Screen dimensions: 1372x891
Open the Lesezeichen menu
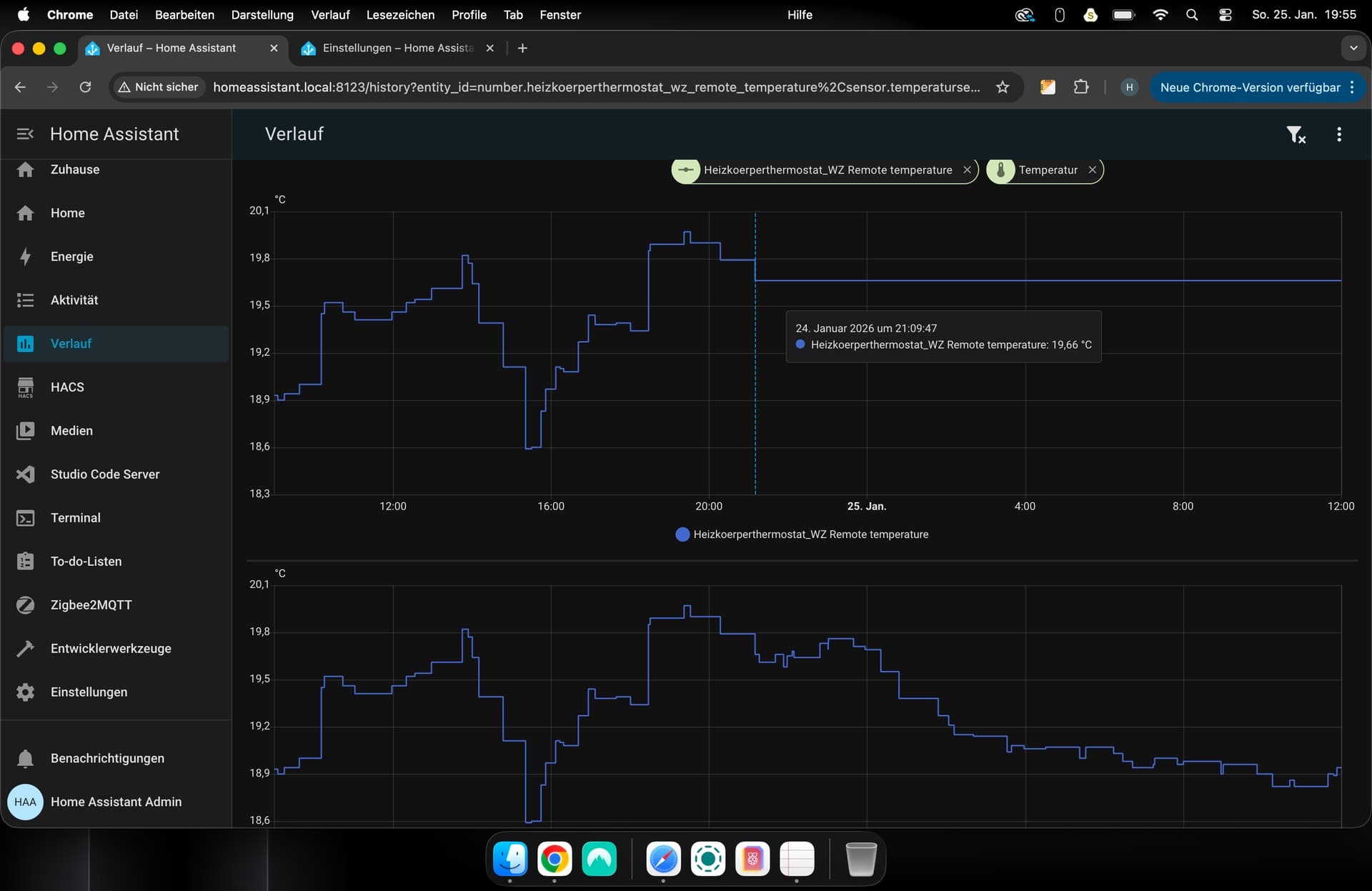coord(400,14)
